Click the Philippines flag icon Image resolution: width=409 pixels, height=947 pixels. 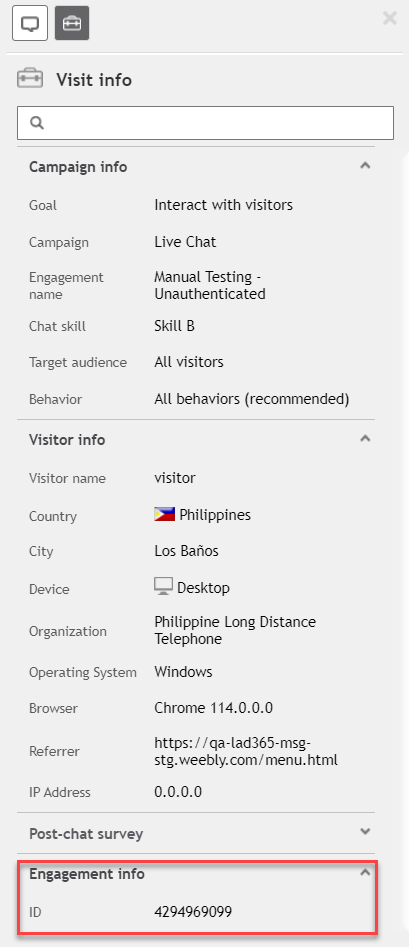[x=164, y=514]
